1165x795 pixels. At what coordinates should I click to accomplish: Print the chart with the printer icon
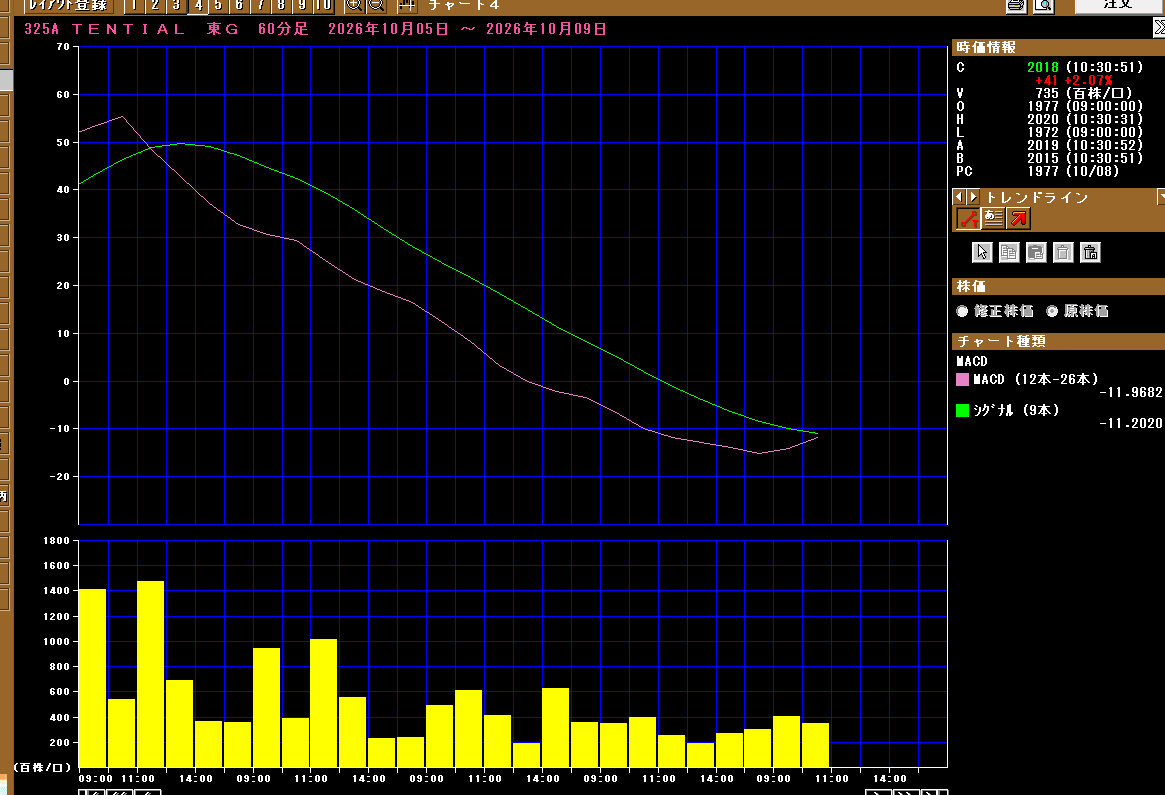[x=1016, y=6]
